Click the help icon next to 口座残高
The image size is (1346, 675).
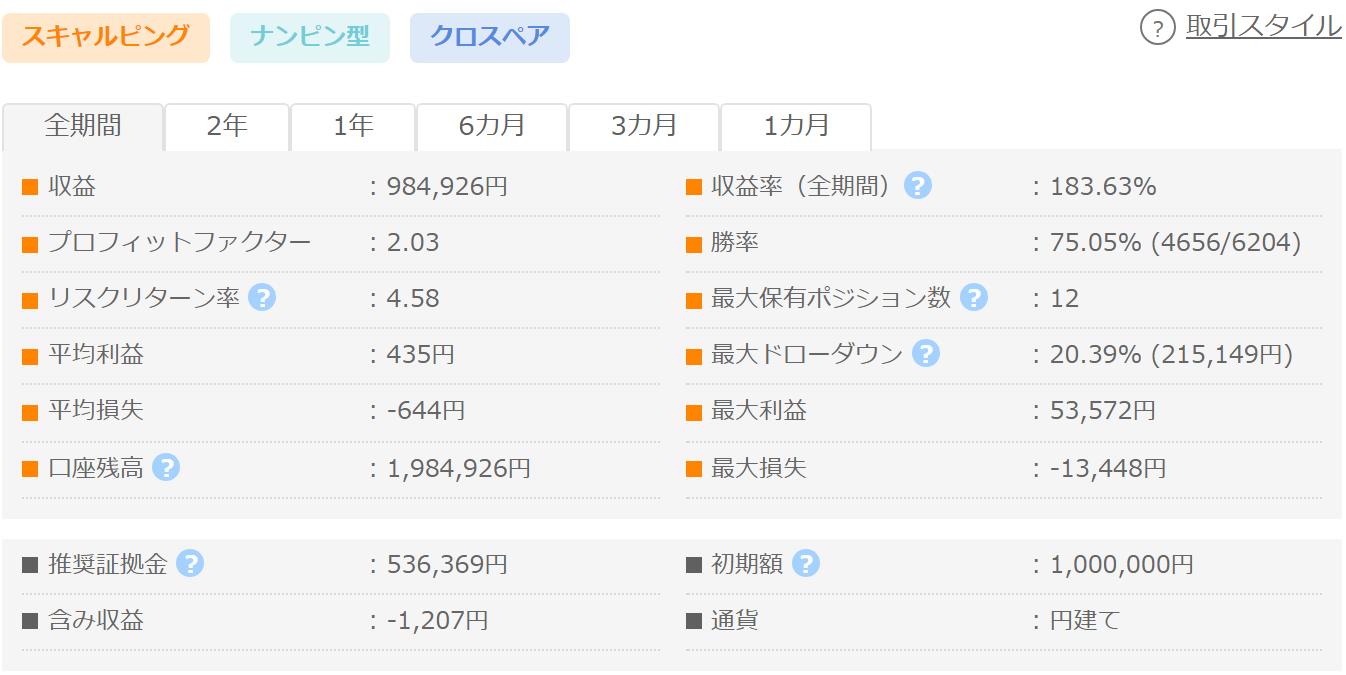(166, 467)
